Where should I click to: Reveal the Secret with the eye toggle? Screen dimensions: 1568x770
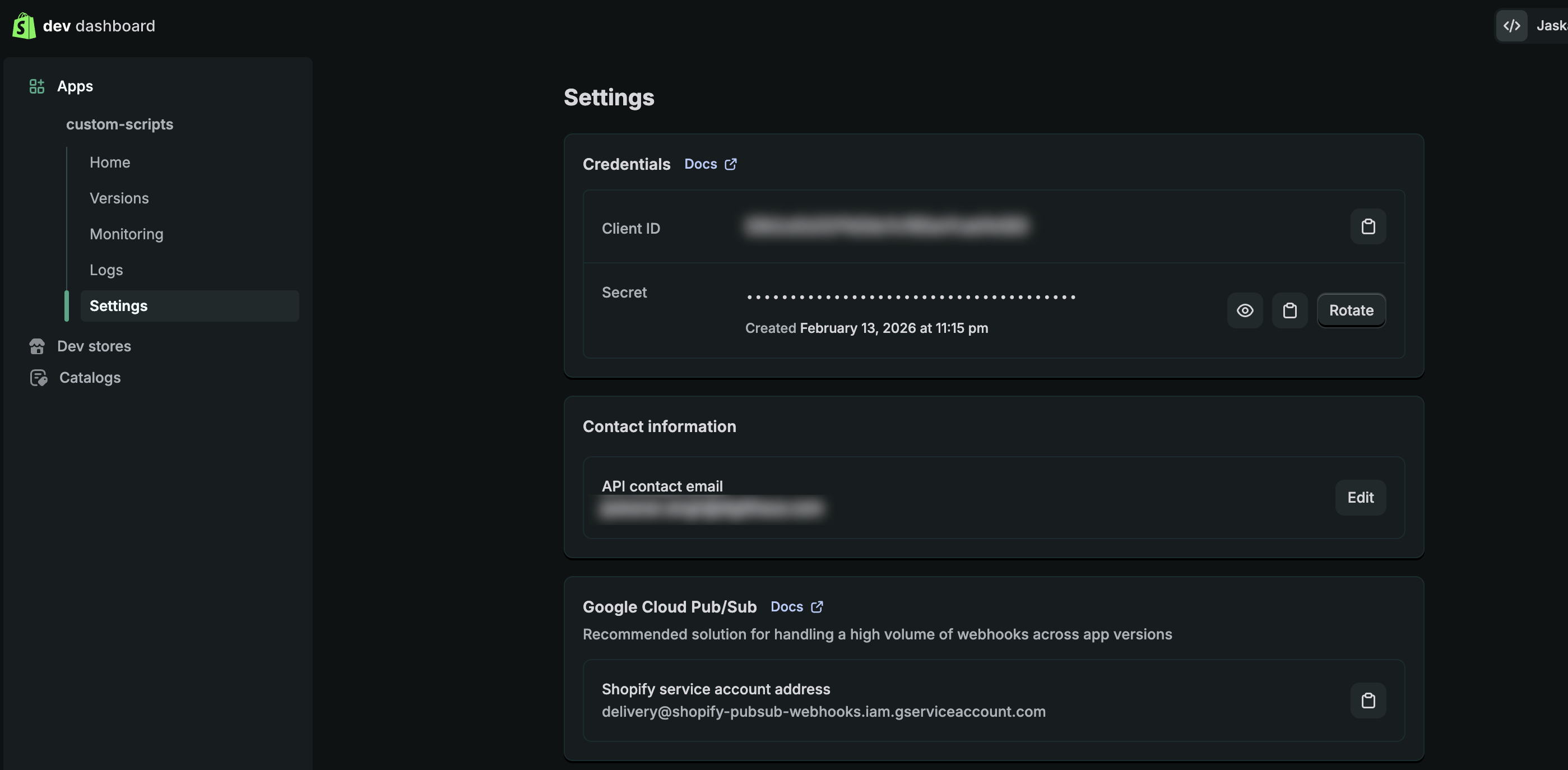pyautogui.click(x=1245, y=310)
